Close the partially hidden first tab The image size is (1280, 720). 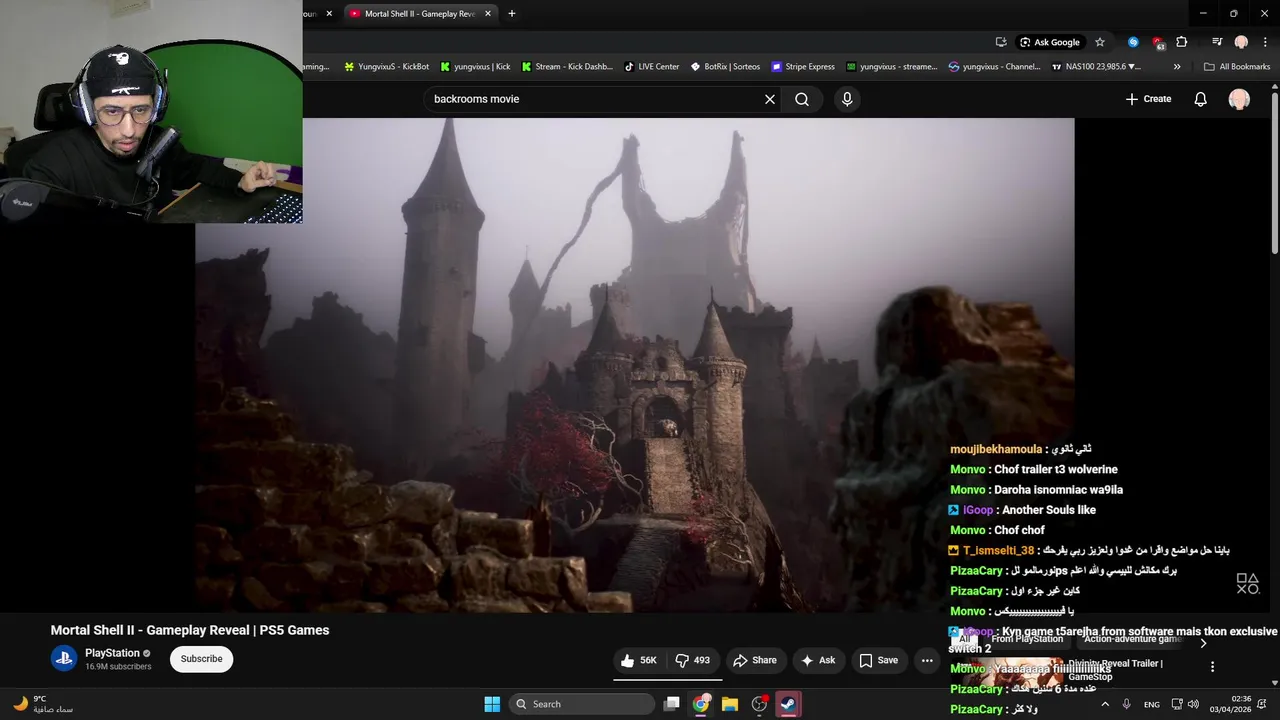click(x=329, y=14)
